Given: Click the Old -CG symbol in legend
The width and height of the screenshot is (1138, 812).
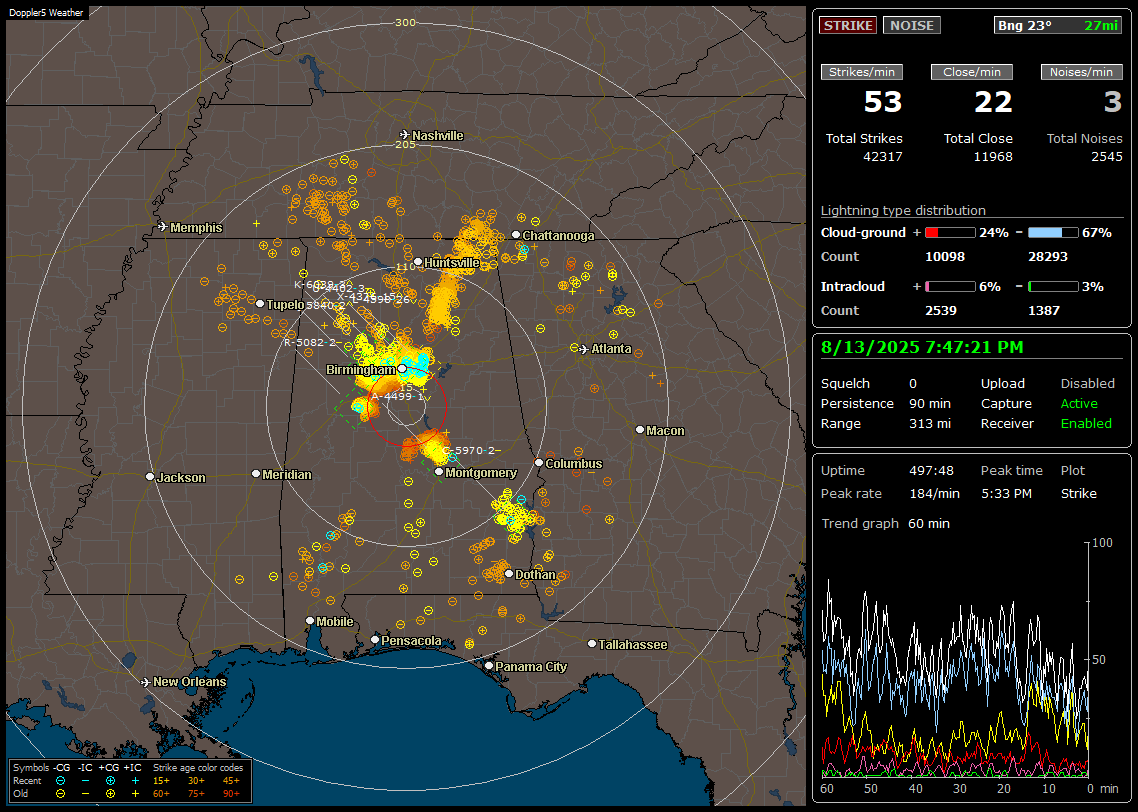Looking at the screenshot, I should point(60,794).
